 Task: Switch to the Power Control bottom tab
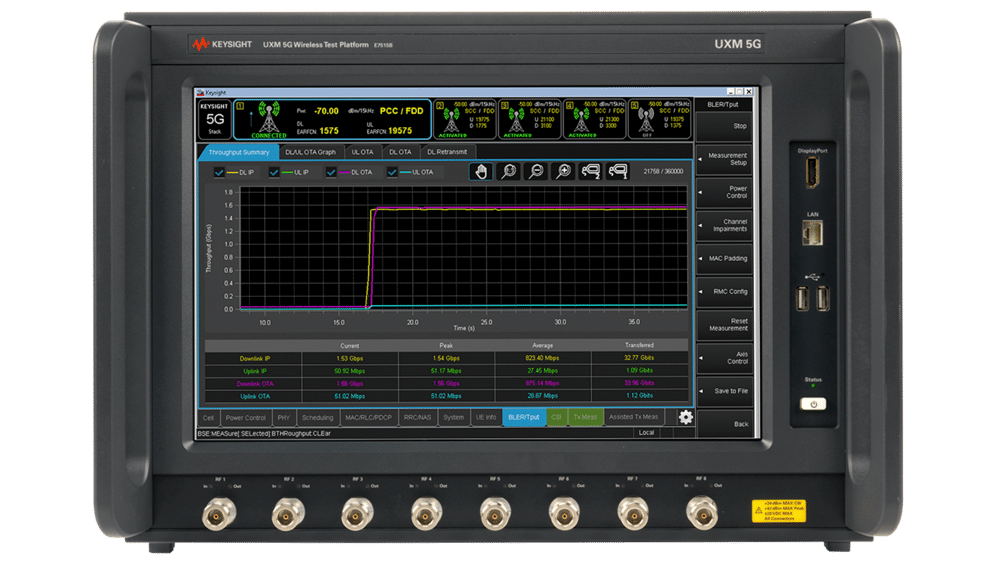click(x=246, y=418)
